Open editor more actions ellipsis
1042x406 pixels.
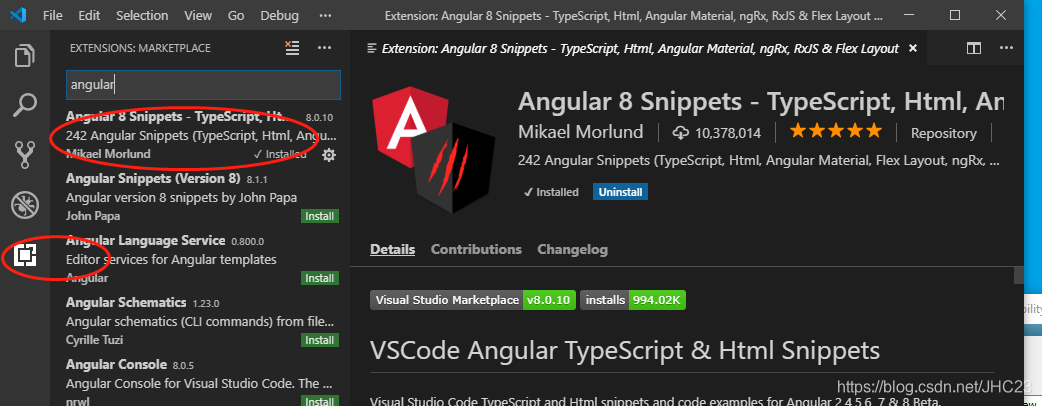click(x=1006, y=48)
